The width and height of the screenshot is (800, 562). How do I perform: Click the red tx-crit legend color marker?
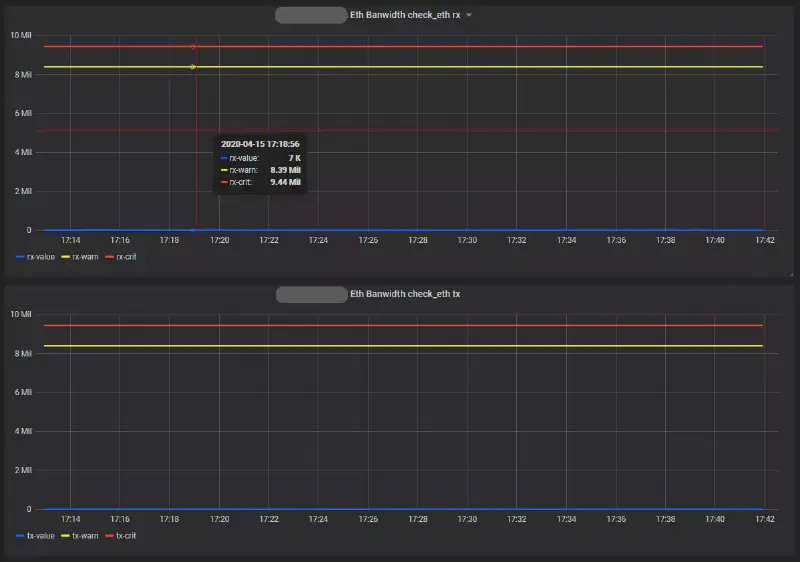108,536
